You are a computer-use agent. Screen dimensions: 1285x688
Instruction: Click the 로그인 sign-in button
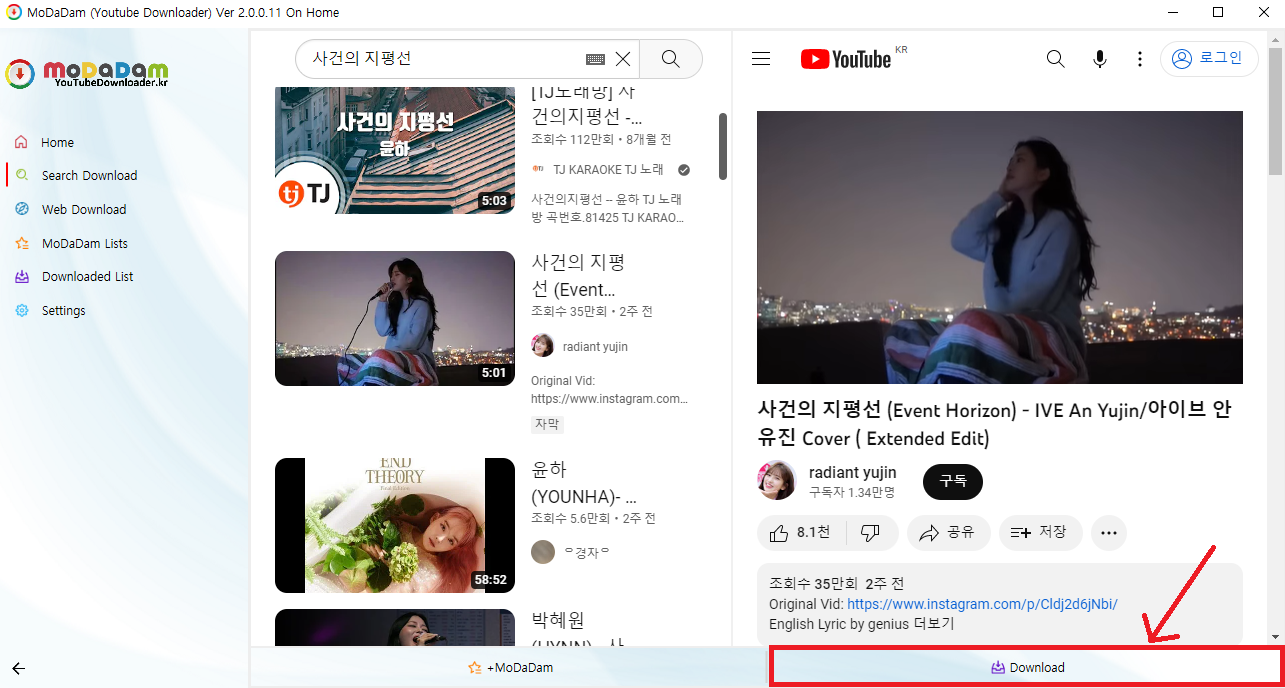point(1208,58)
